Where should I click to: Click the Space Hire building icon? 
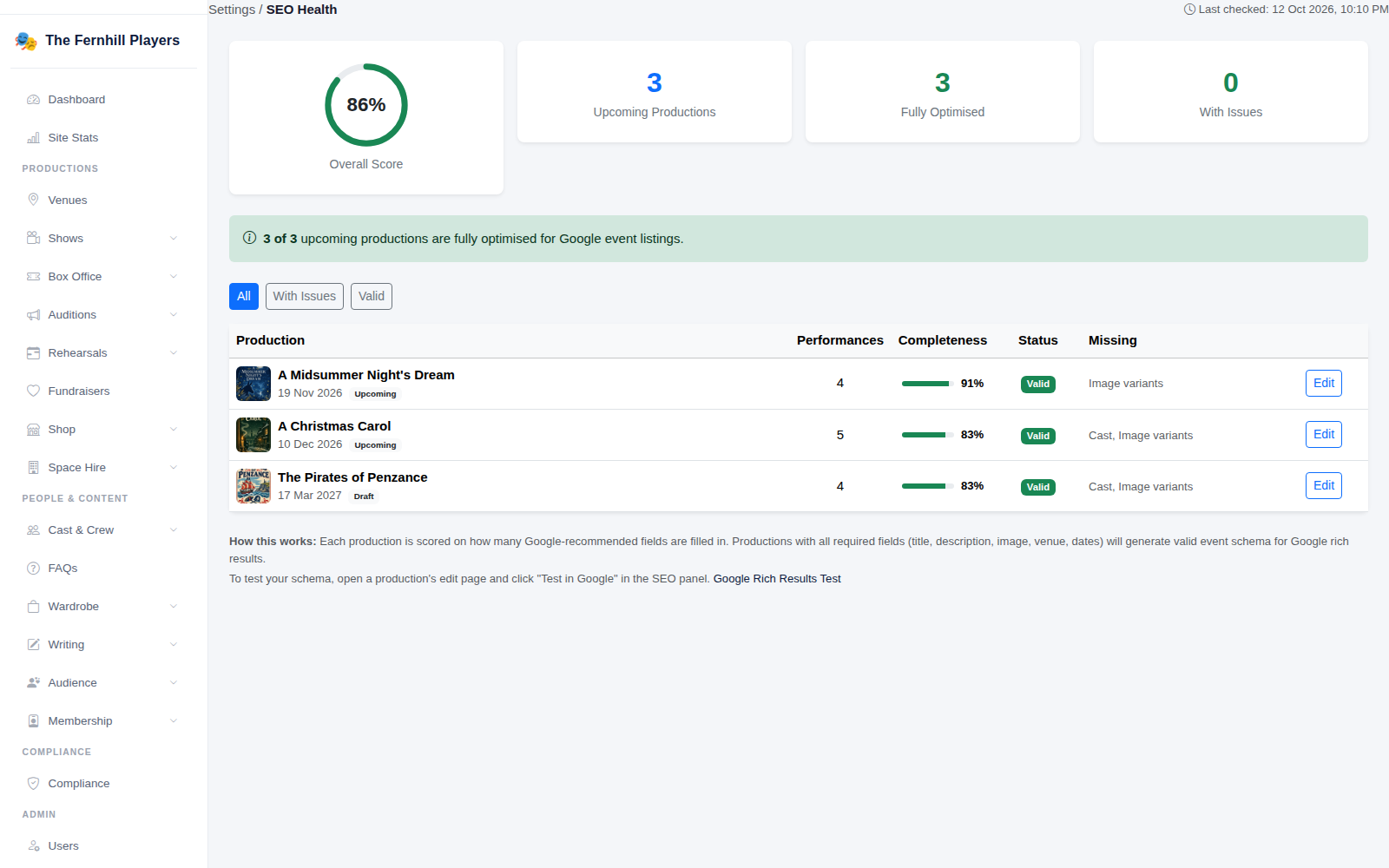[33, 468]
